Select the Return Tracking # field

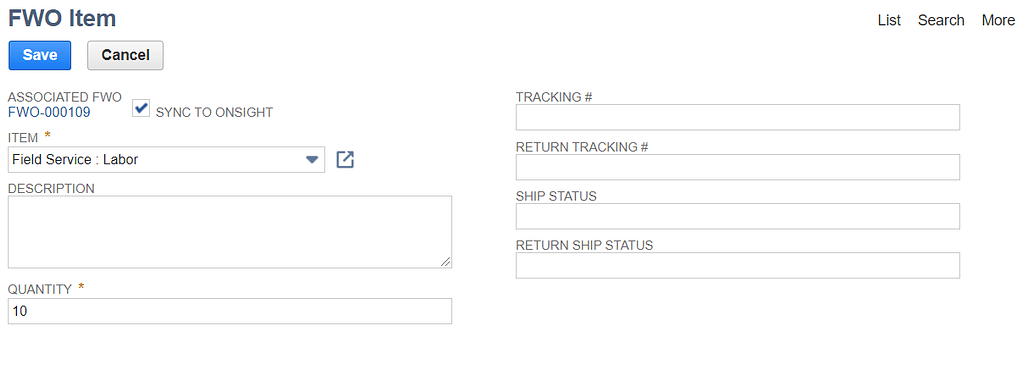pos(738,167)
